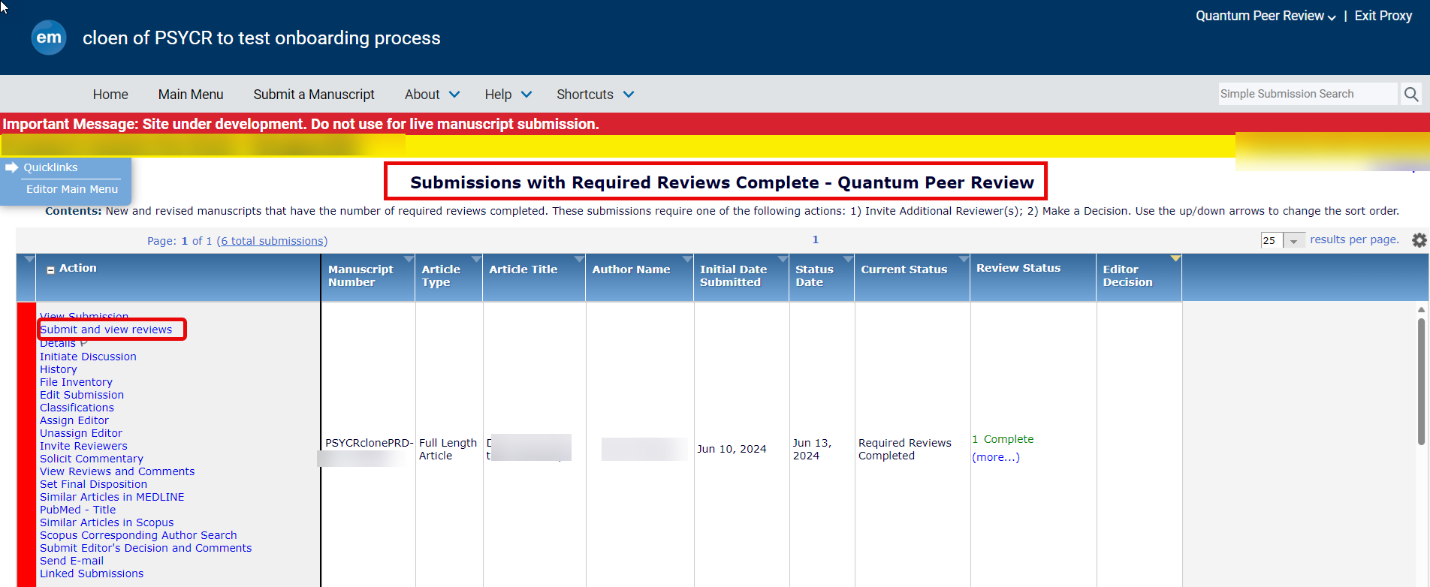The height and width of the screenshot is (587, 1430).
Task: Click the Simple Submission Search field
Action: click(1307, 94)
